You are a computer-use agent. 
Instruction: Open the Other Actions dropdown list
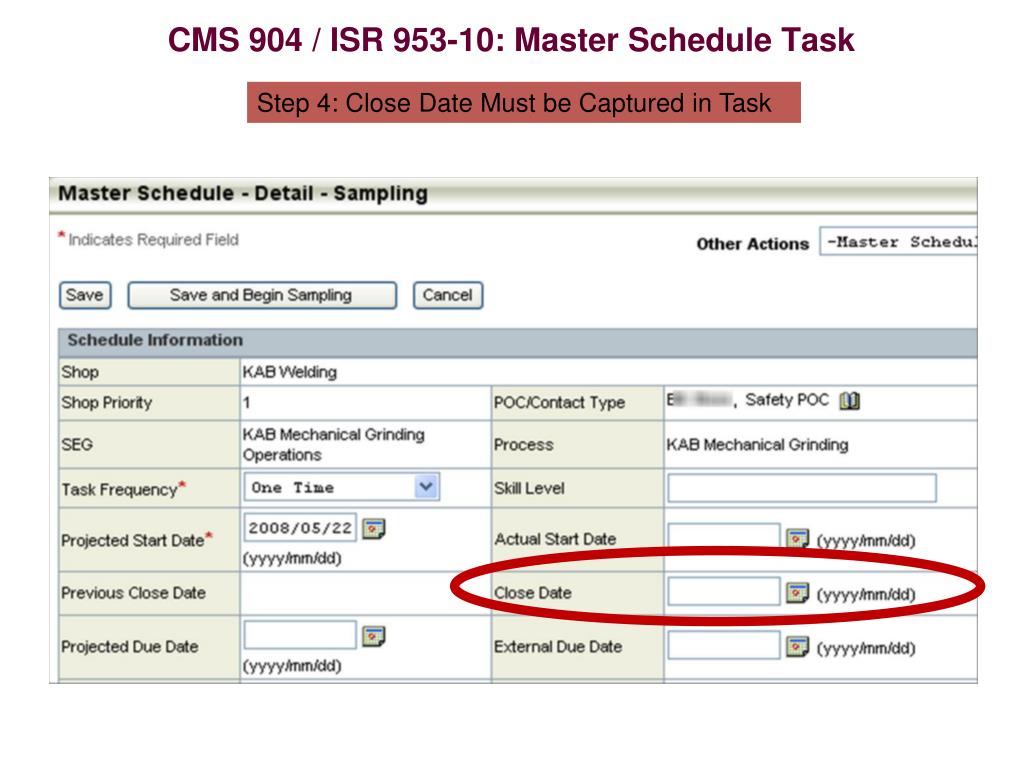click(x=898, y=242)
